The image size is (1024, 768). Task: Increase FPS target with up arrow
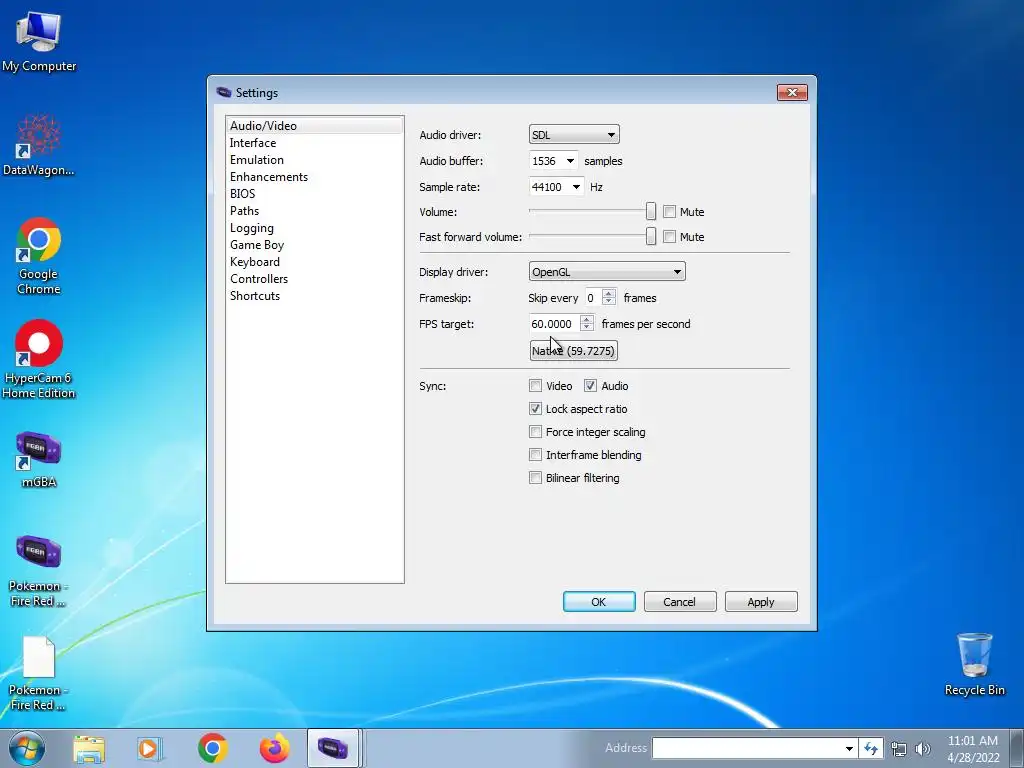click(x=586, y=319)
